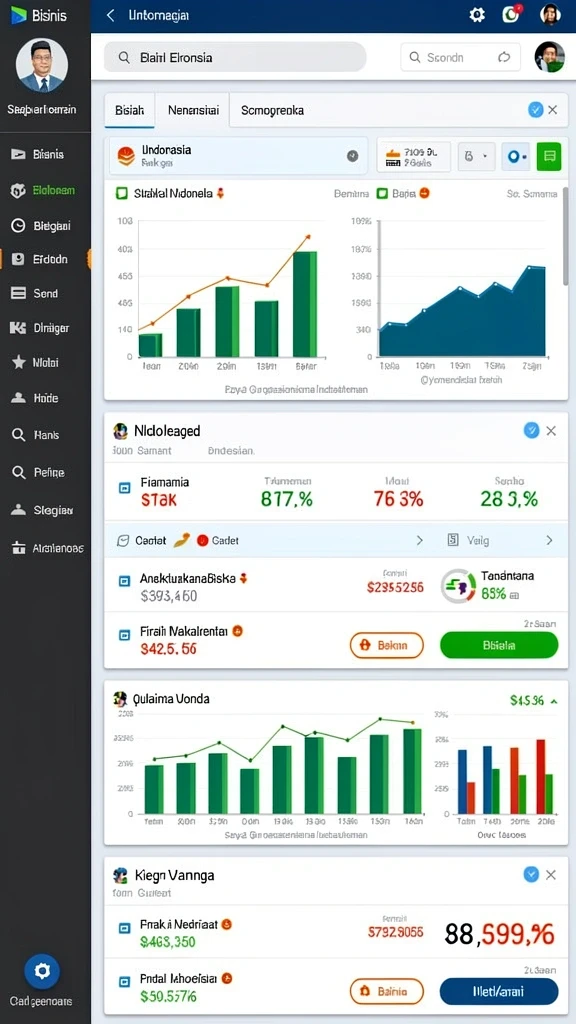
Task: Open the small dropdown next to 7109 box
Action: (x=476, y=157)
